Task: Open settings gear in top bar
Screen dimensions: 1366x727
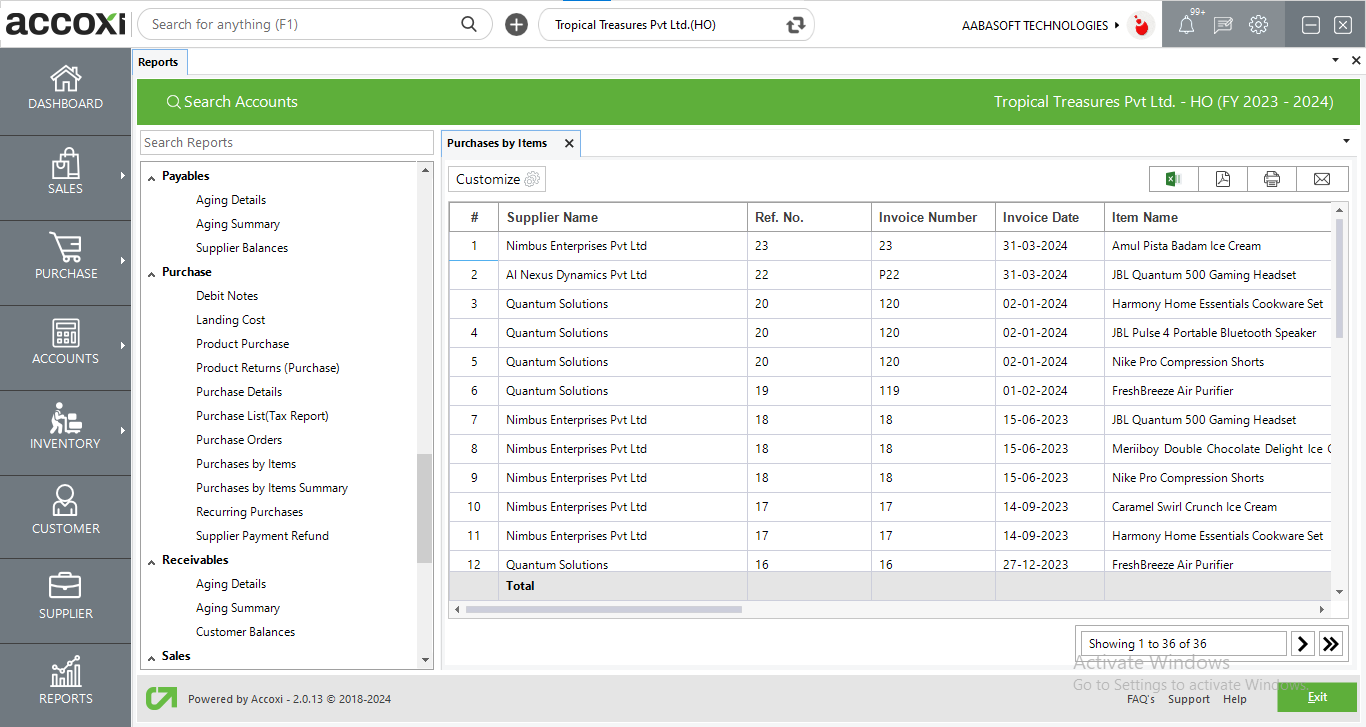Action: (1258, 25)
